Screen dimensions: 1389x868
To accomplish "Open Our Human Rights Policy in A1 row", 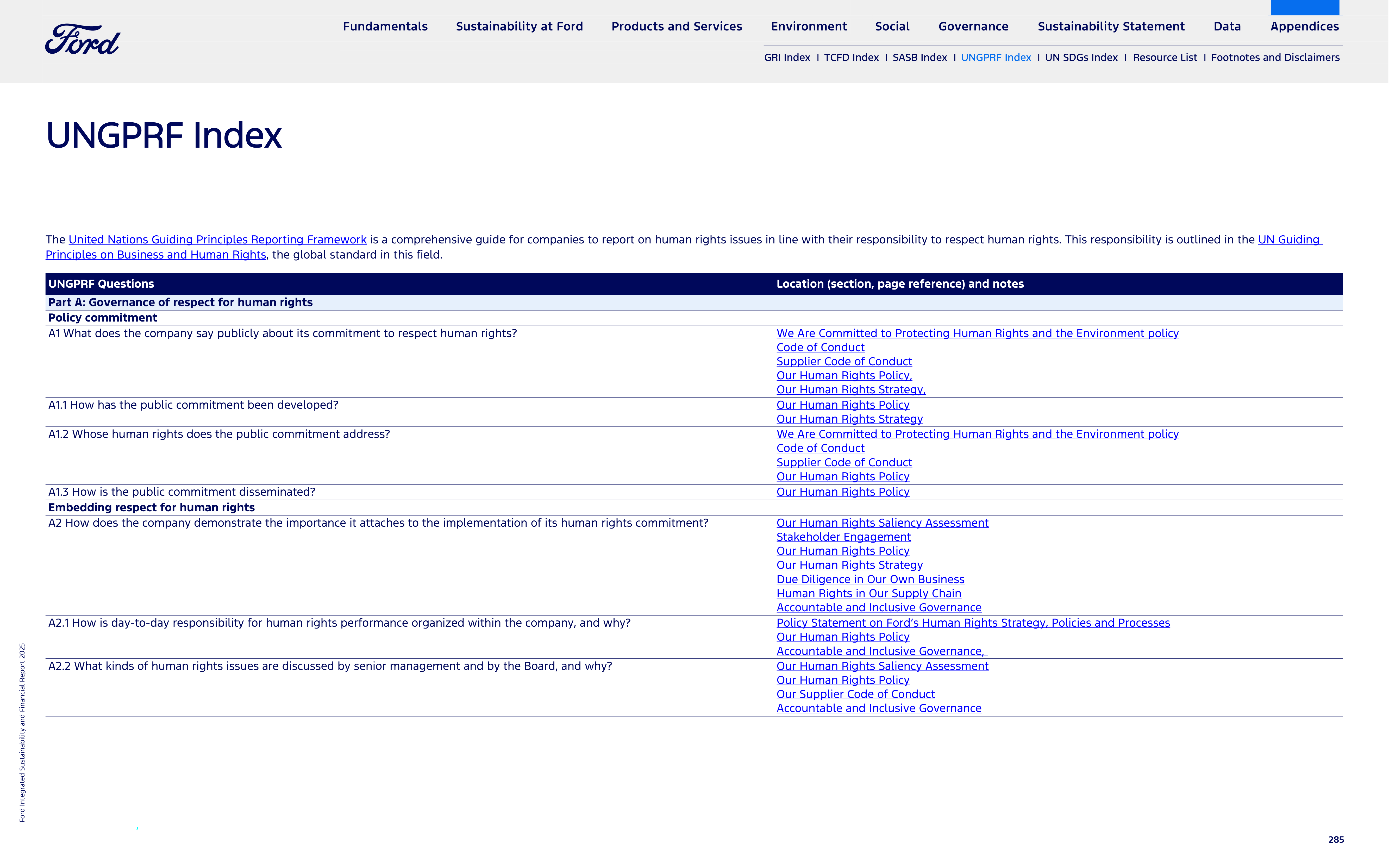I will pyautogui.click(x=844, y=375).
